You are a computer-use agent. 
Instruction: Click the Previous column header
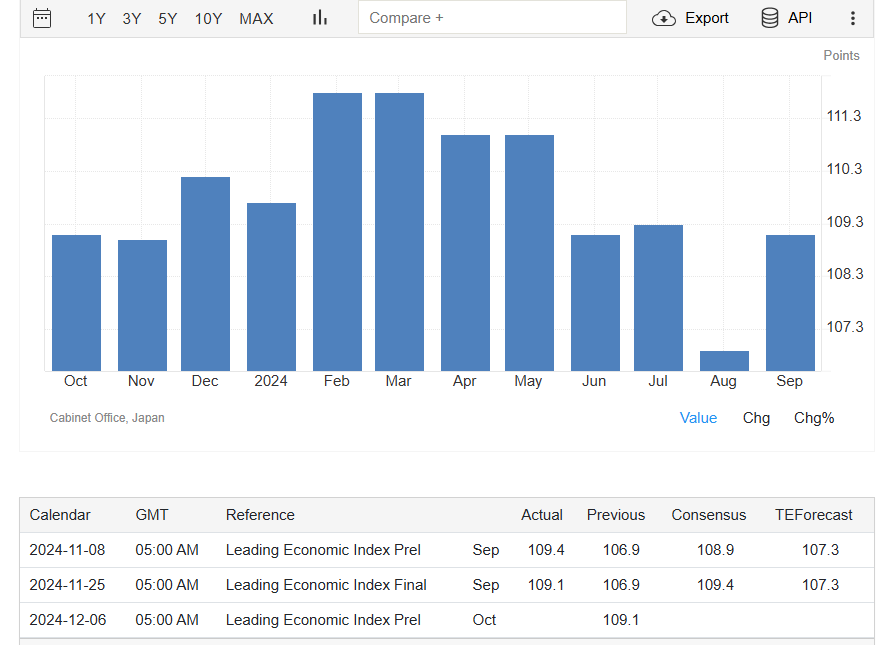(x=616, y=515)
